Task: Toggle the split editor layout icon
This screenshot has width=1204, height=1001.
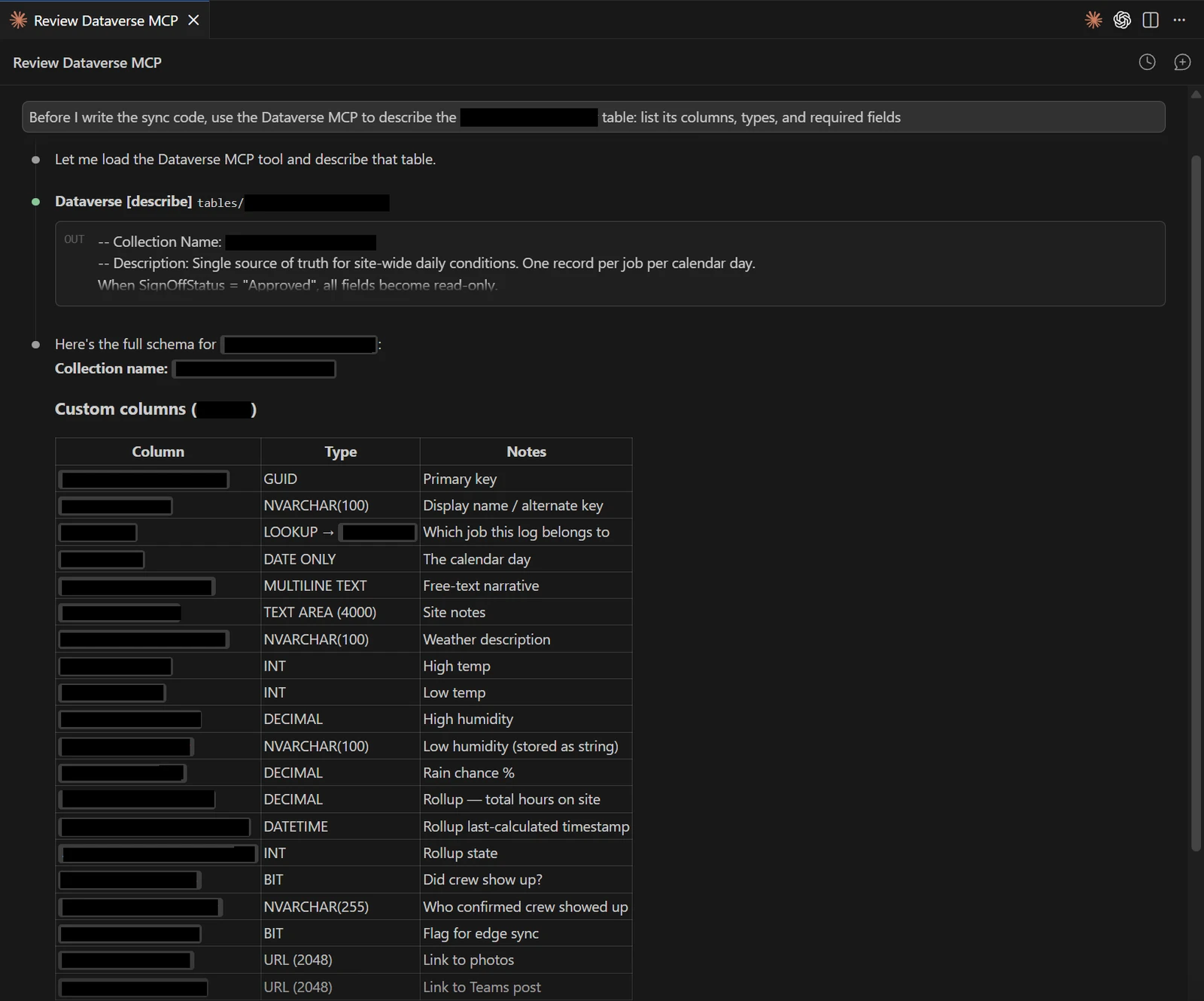Action: (1151, 20)
